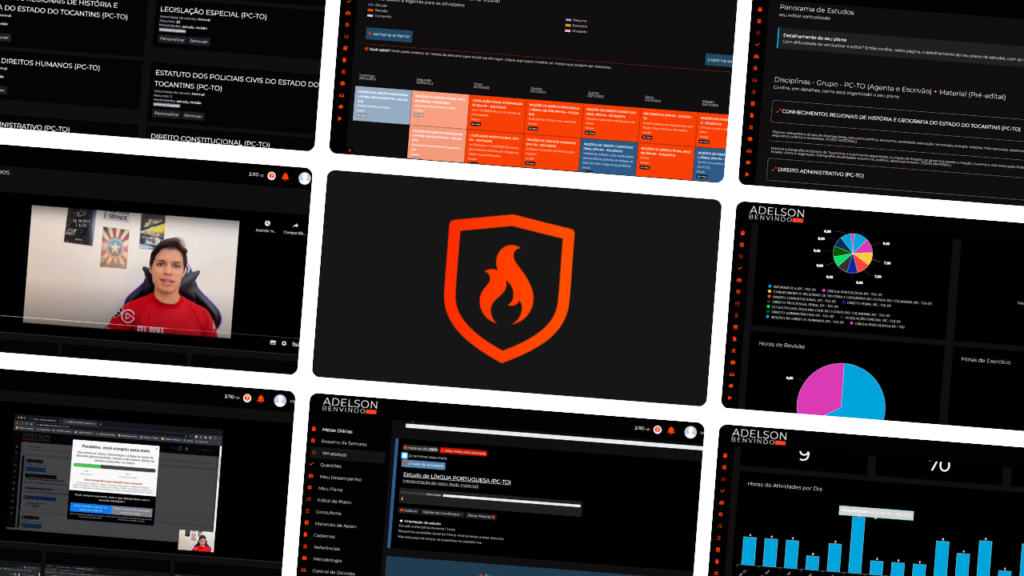Play the instructor video in red shirt
The height and width of the screenshot is (576, 1024).
pos(132,270)
